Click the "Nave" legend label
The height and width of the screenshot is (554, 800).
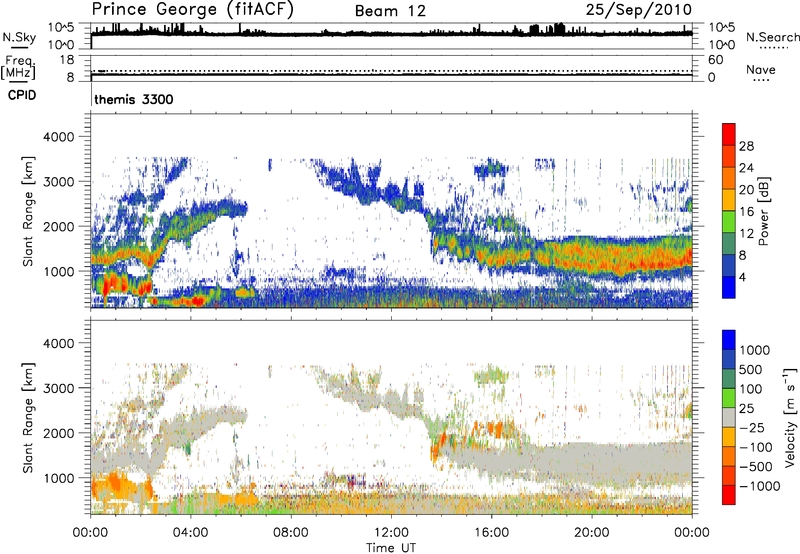tap(761, 70)
